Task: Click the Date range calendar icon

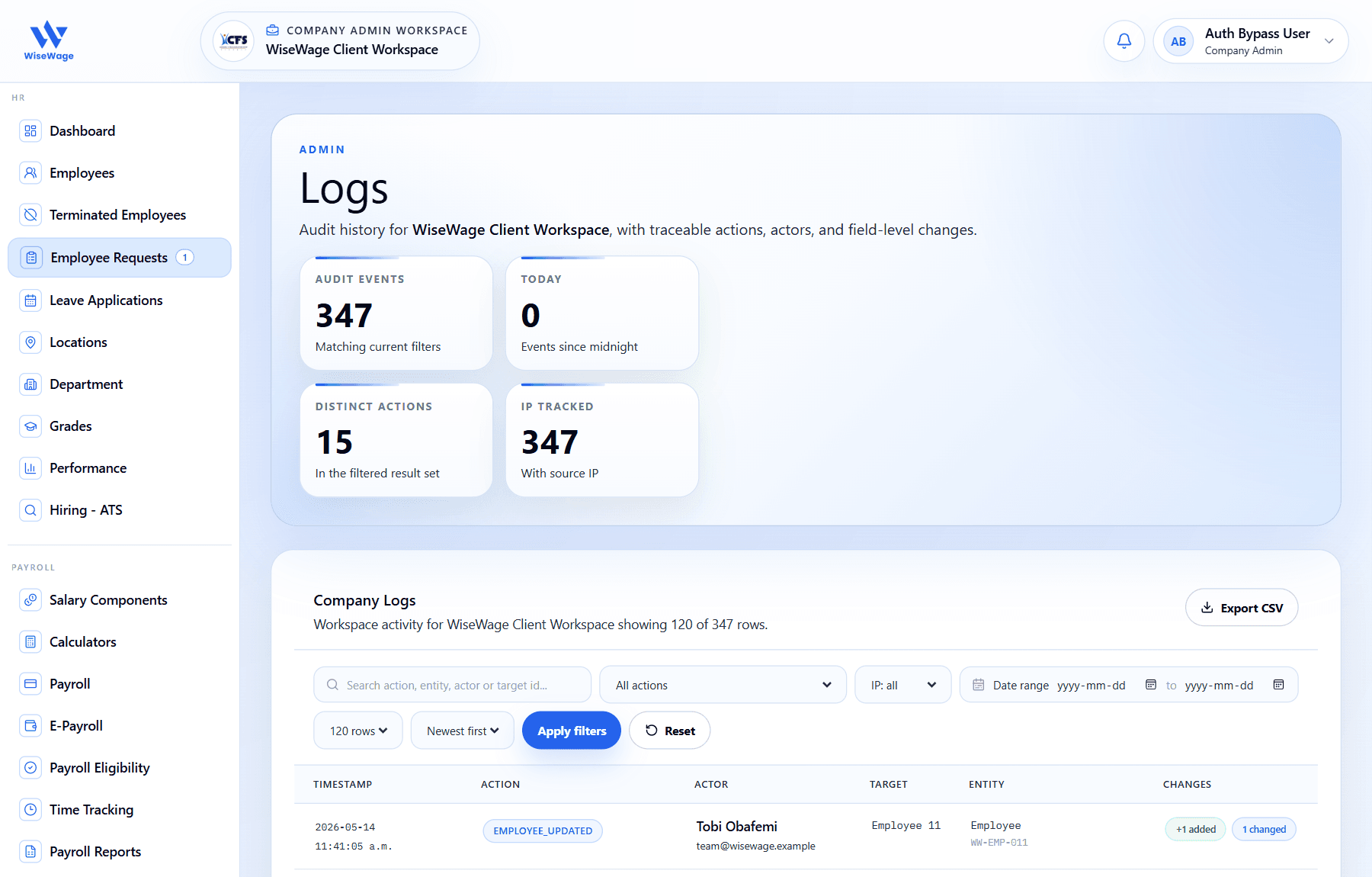Action: 979,685
